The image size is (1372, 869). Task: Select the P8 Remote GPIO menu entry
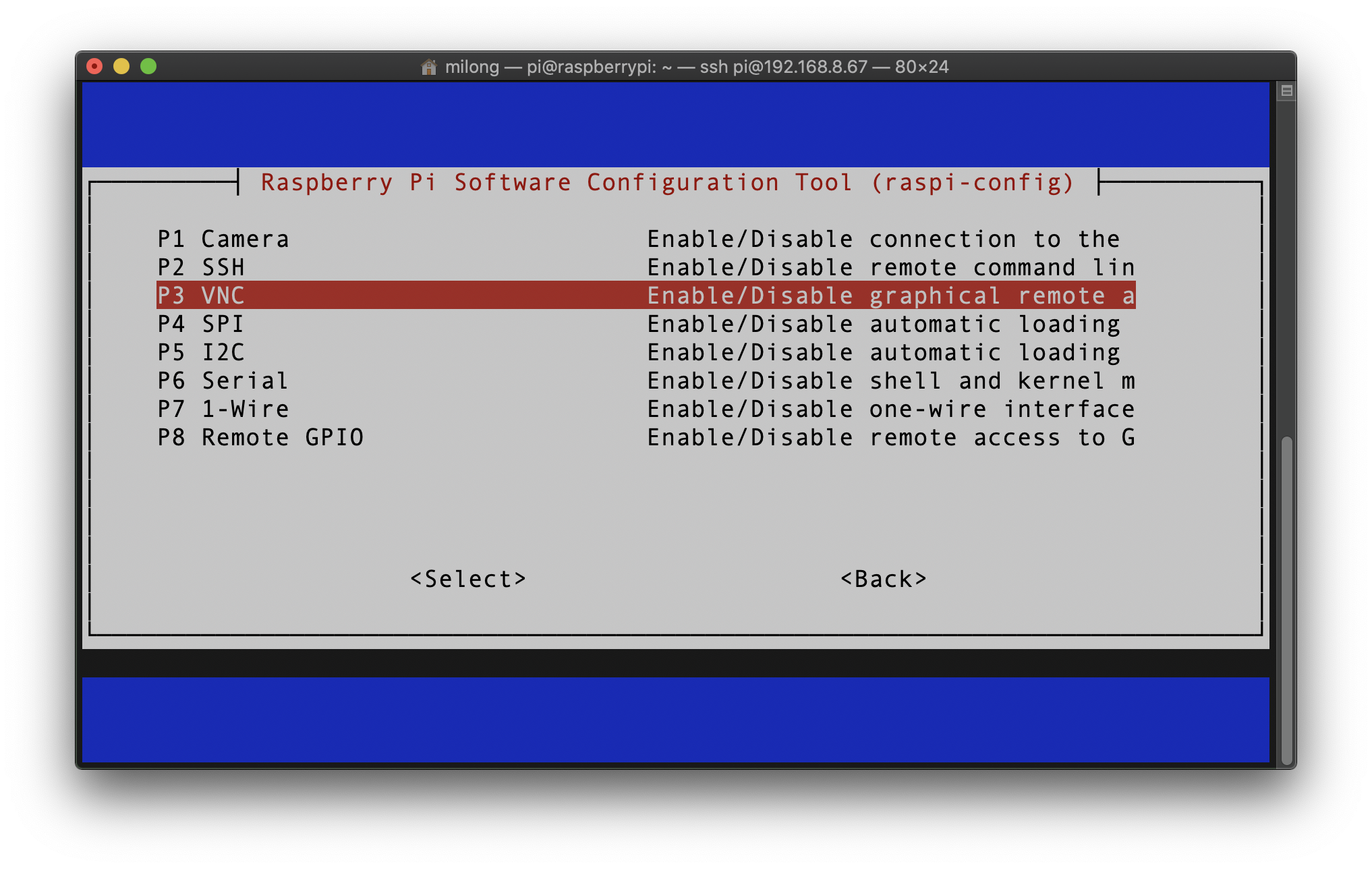646,437
